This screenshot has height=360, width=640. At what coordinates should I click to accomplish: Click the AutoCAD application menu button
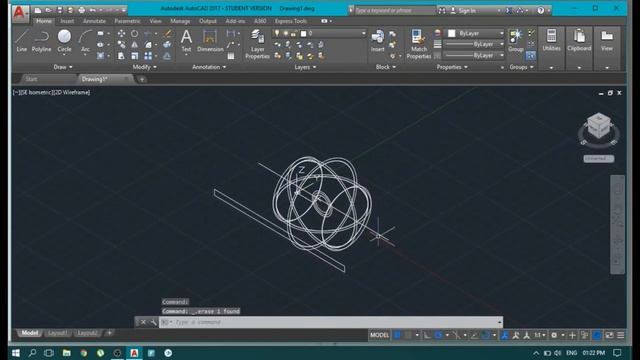point(20,13)
